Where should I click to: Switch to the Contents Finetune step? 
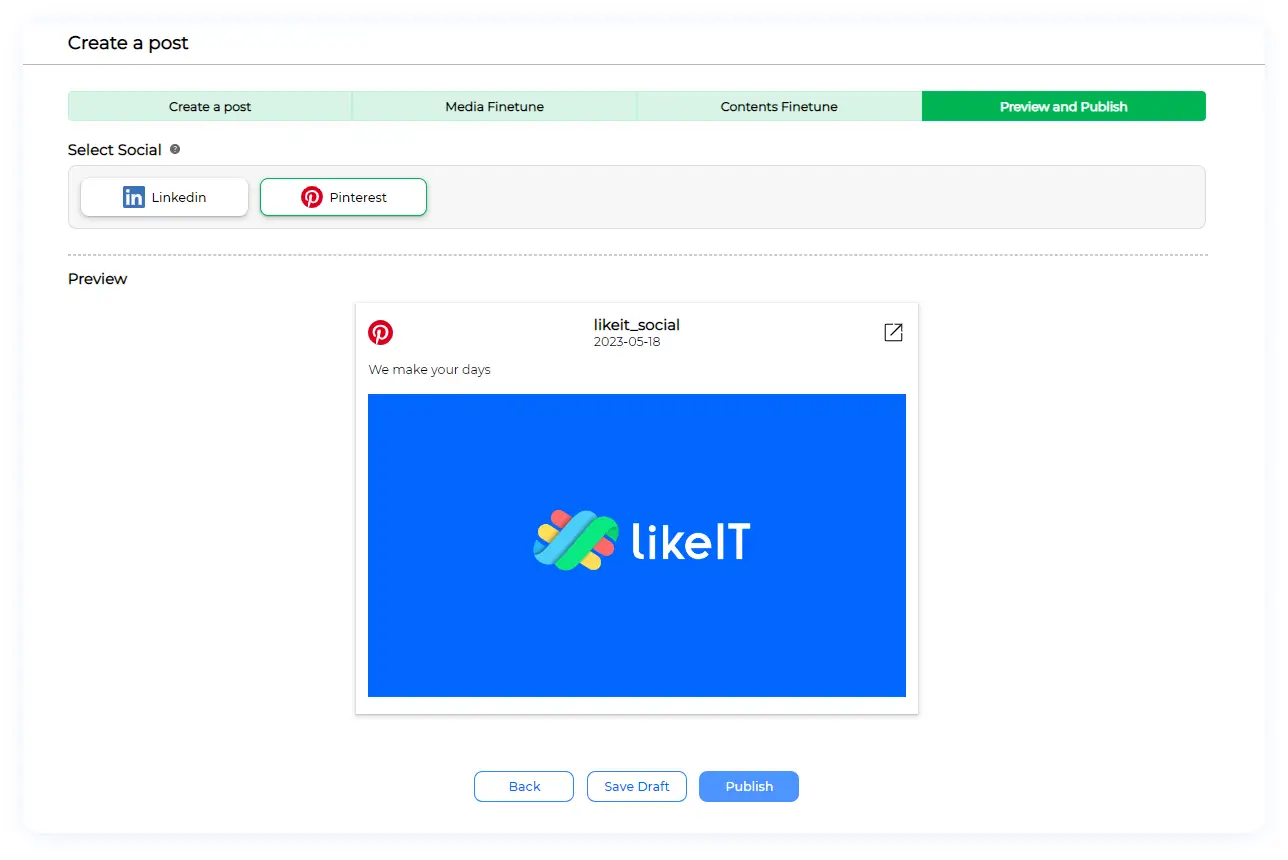pos(778,106)
